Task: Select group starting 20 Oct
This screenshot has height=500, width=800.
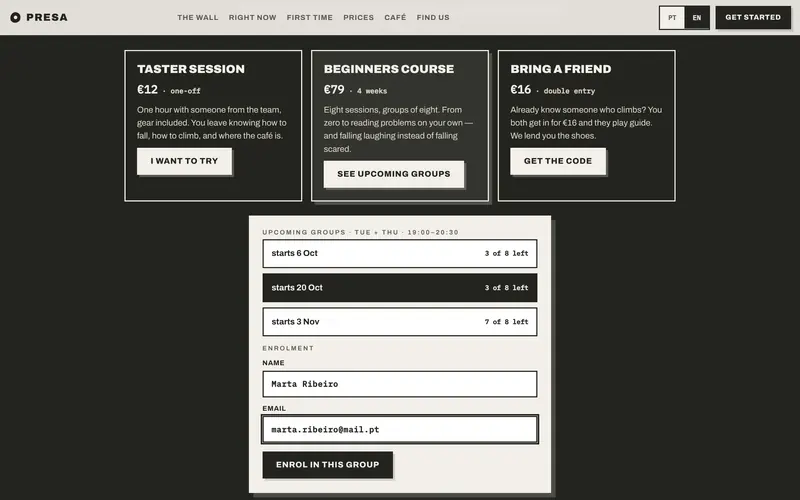Action: (400, 288)
